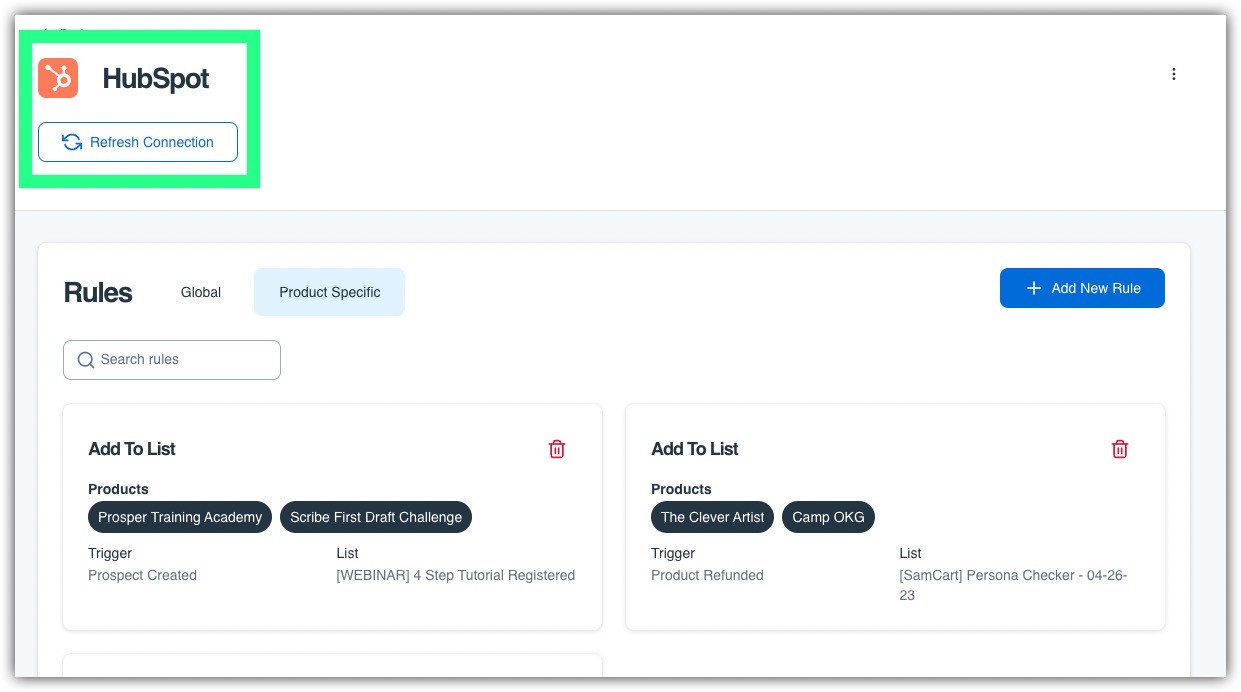Open the three-dot more options menu
Image resolution: width=1241 pixels, height=692 pixels.
[x=1174, y=74]
